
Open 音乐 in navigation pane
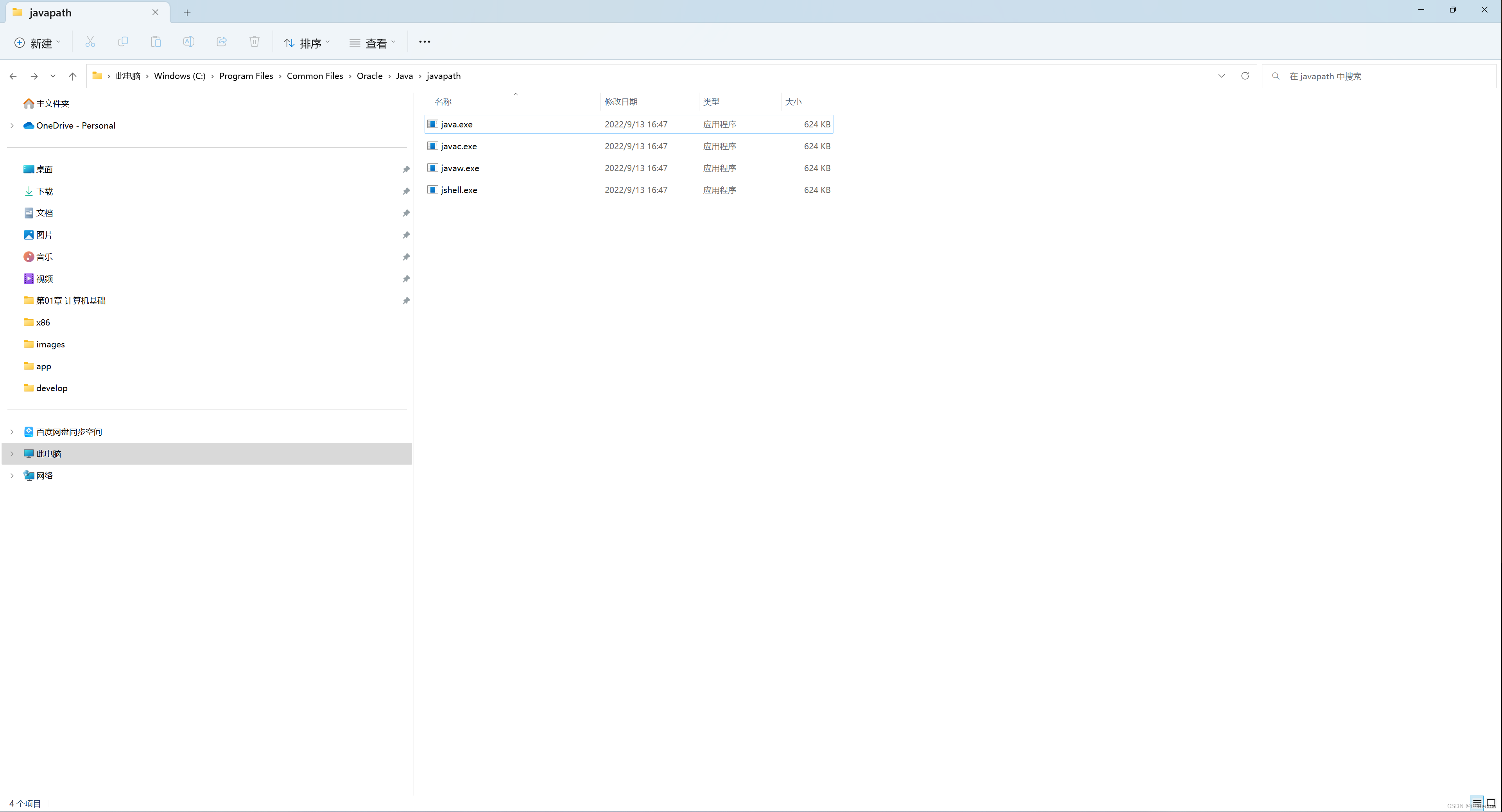(x=44, y=257)
